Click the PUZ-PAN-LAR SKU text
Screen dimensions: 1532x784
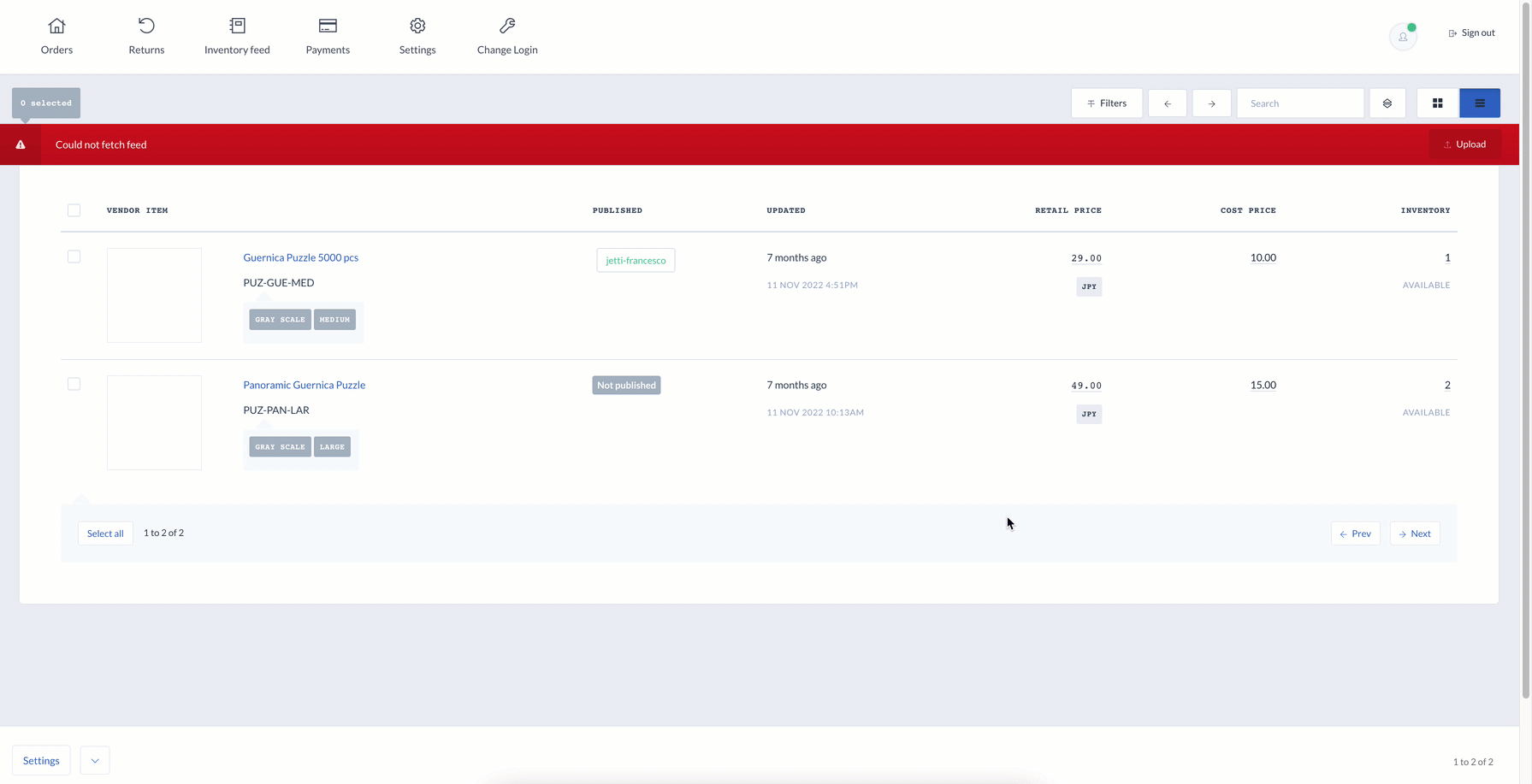pos(276,410)
